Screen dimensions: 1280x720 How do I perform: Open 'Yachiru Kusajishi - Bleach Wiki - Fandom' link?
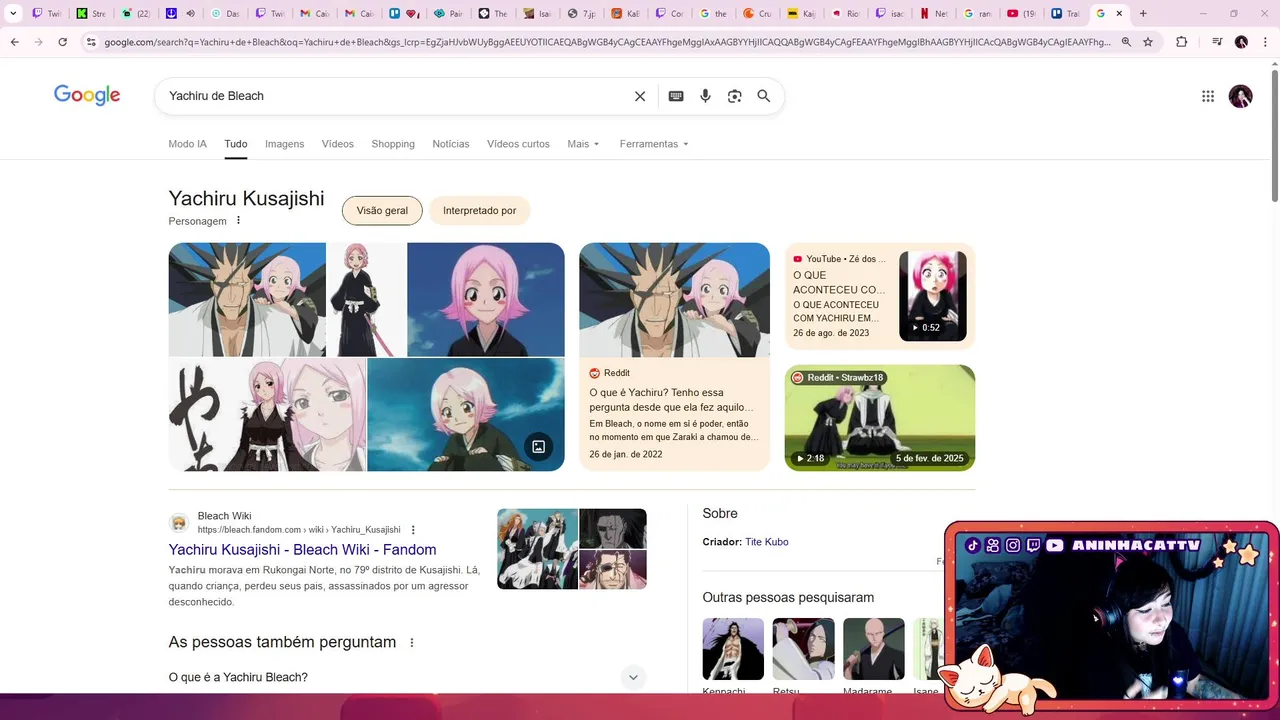[302, 549]
